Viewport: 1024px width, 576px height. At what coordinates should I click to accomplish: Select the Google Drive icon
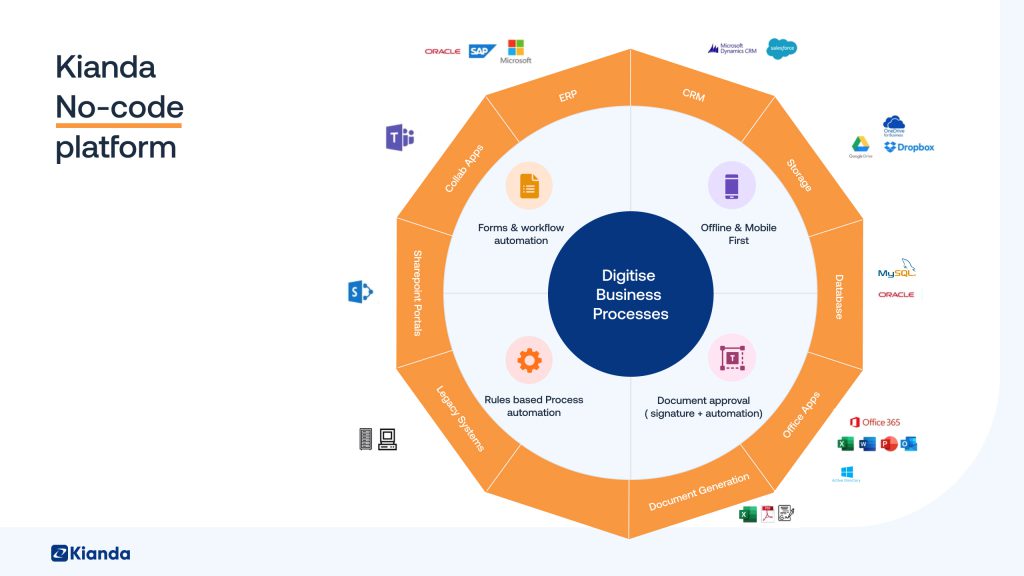tap(861, 146)
